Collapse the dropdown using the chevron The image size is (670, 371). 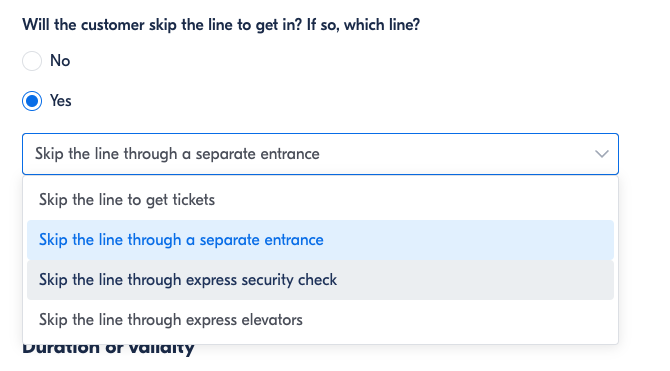click(x=602, y=154)
